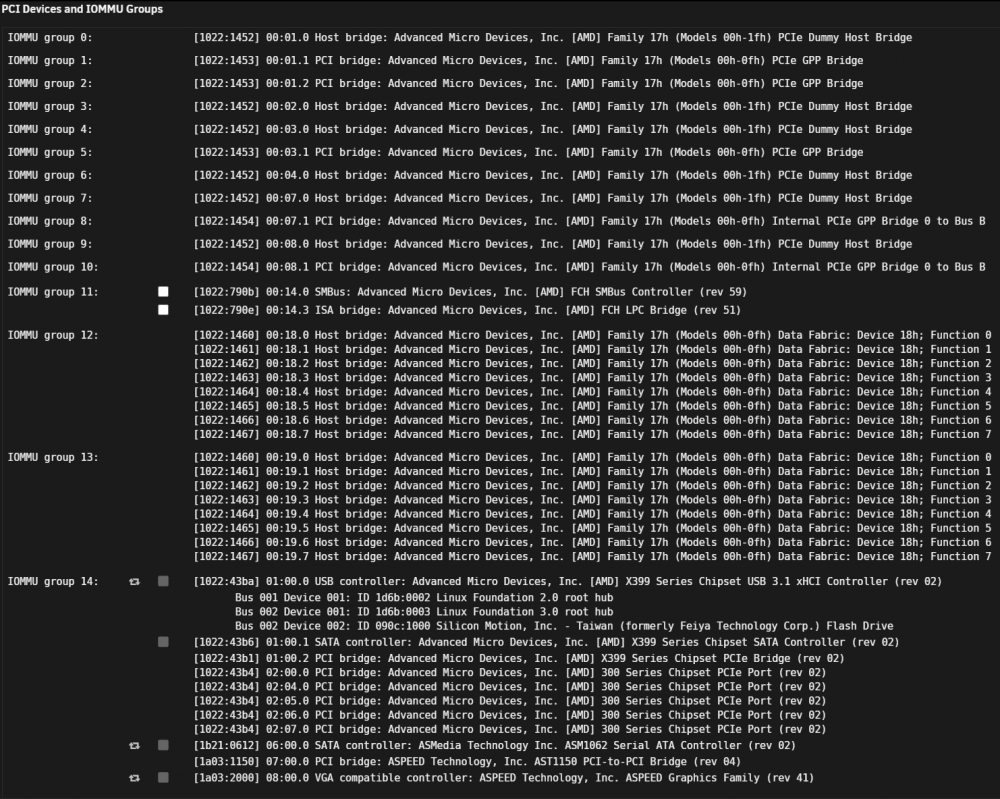The height and width of the screenshot is (799, 1000).
Task: Select 'IOMMU group 6:' label
Action: tap(50, 175)
